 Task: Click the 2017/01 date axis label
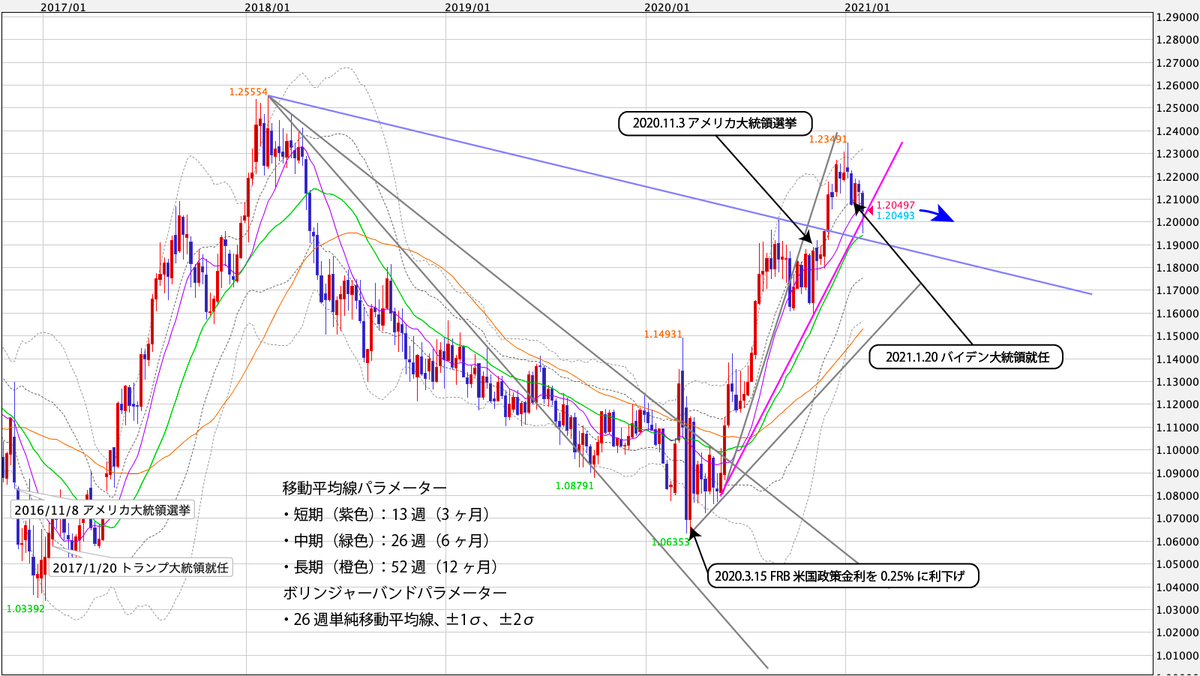(62, 7)
